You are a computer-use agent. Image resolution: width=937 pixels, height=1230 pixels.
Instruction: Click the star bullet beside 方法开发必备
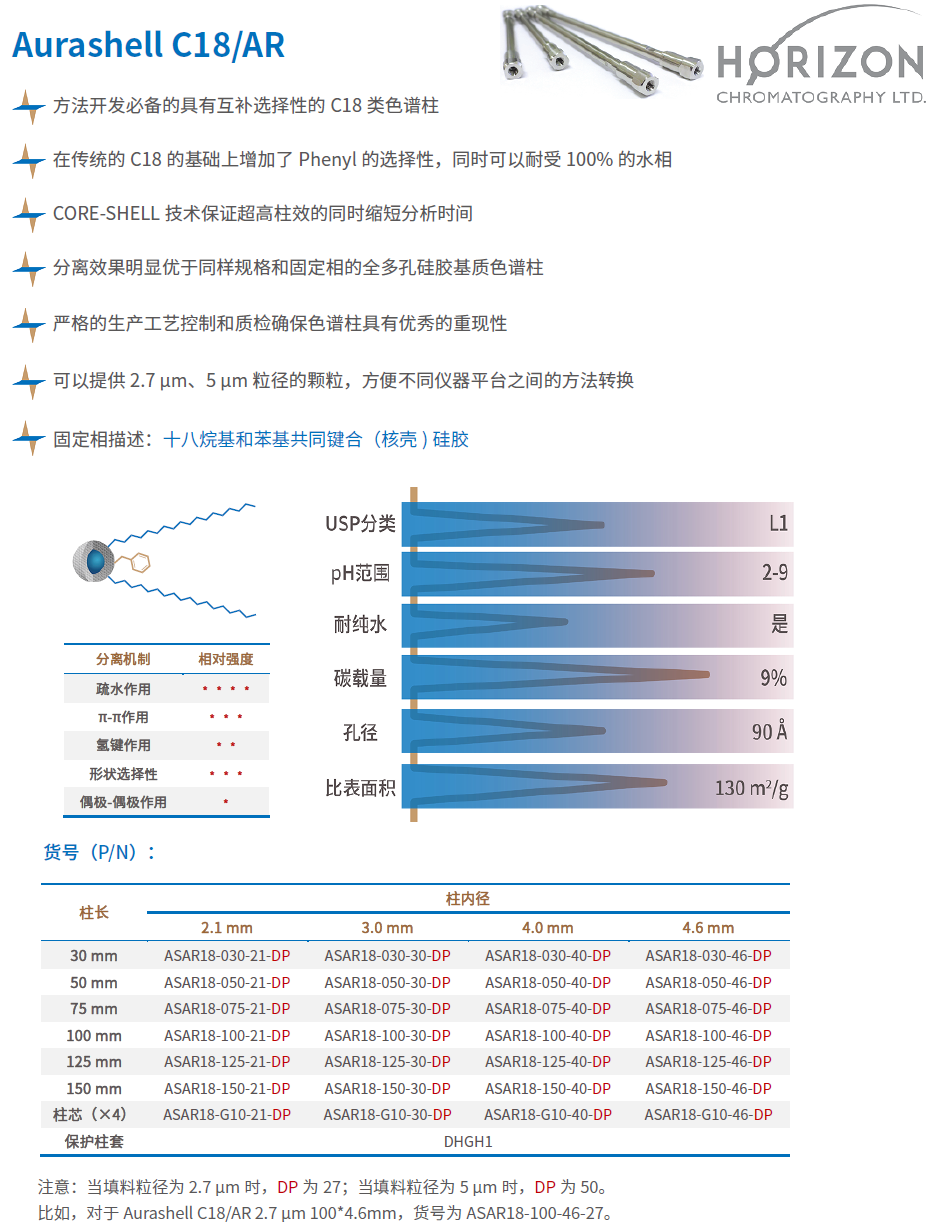29,105
